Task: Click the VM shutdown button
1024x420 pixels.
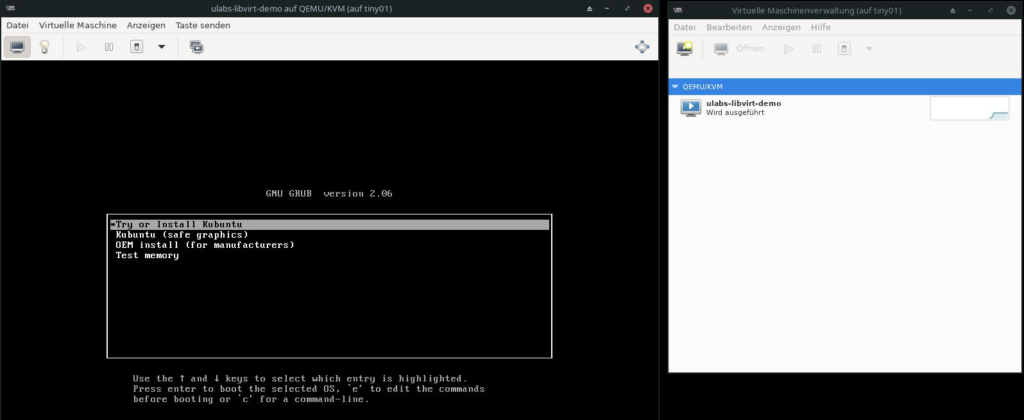Action: click(136, 47)
